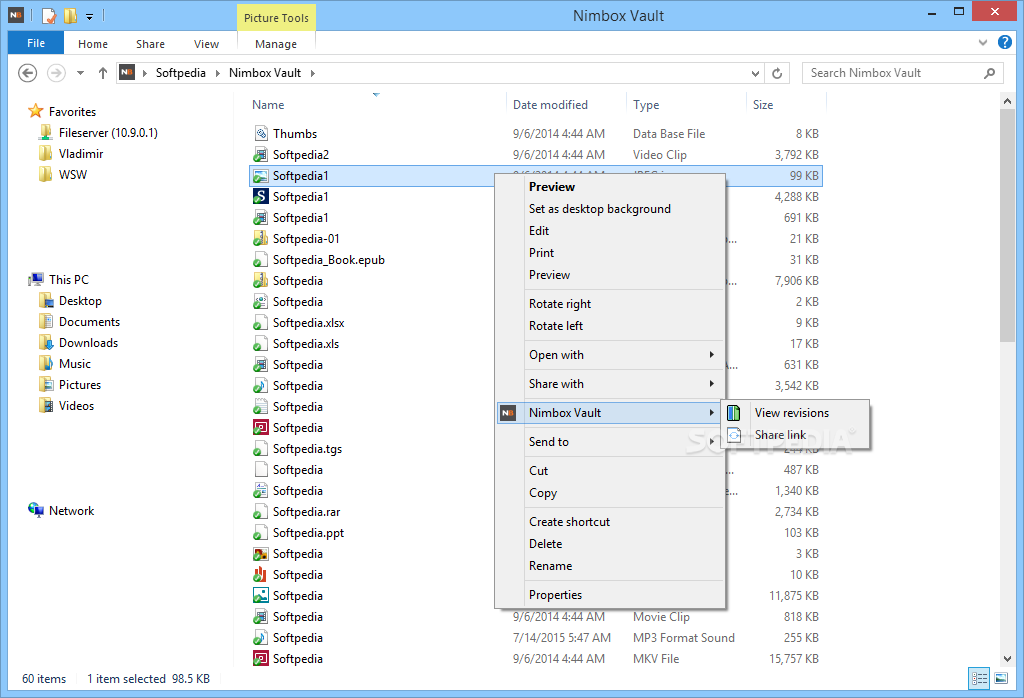Screen dimensions: 1024x698
Task: Expand the ribbon with the chevron
Action: [983, 42]
